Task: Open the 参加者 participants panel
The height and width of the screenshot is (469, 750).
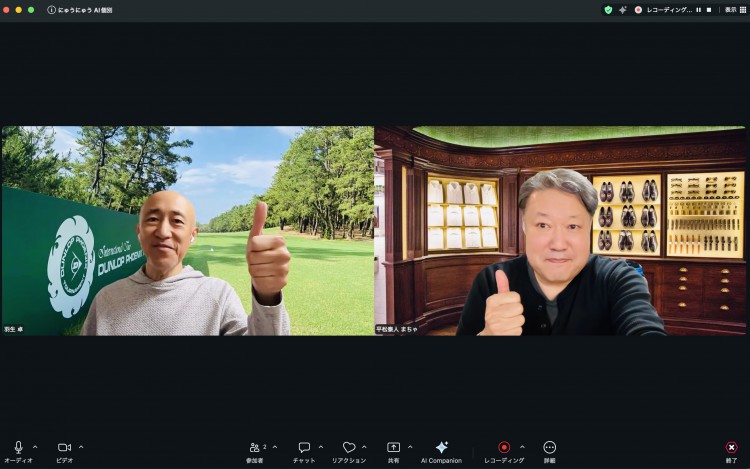Action: (x=255, y=448)
